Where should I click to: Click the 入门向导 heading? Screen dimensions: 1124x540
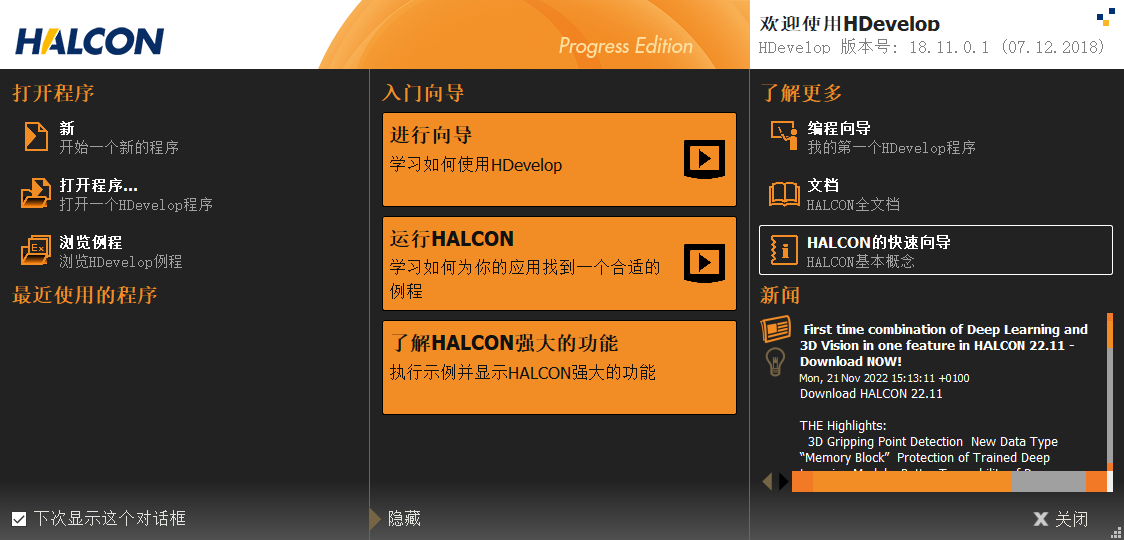point(423,93)
